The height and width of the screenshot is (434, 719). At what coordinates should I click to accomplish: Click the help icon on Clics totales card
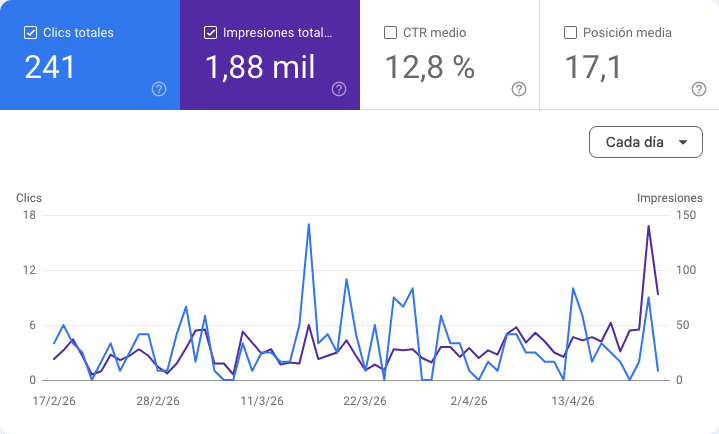159,89
